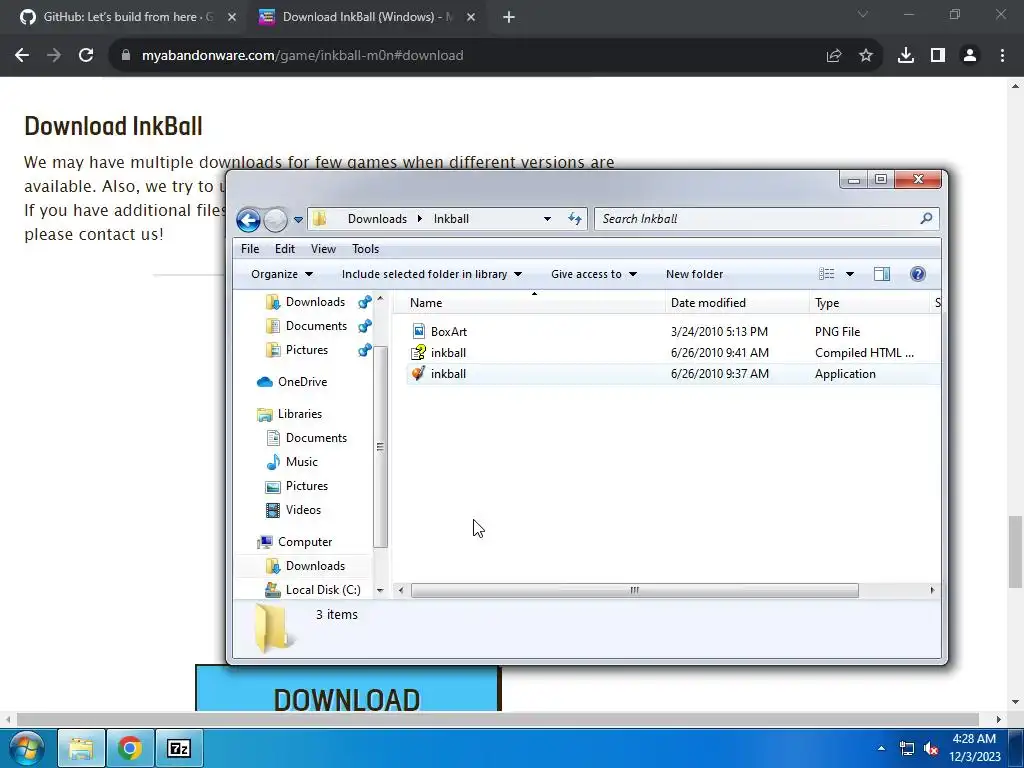Click Downloads in the address breadcrumb
This screenshot has width=1024, height=768.
[377, 219]
